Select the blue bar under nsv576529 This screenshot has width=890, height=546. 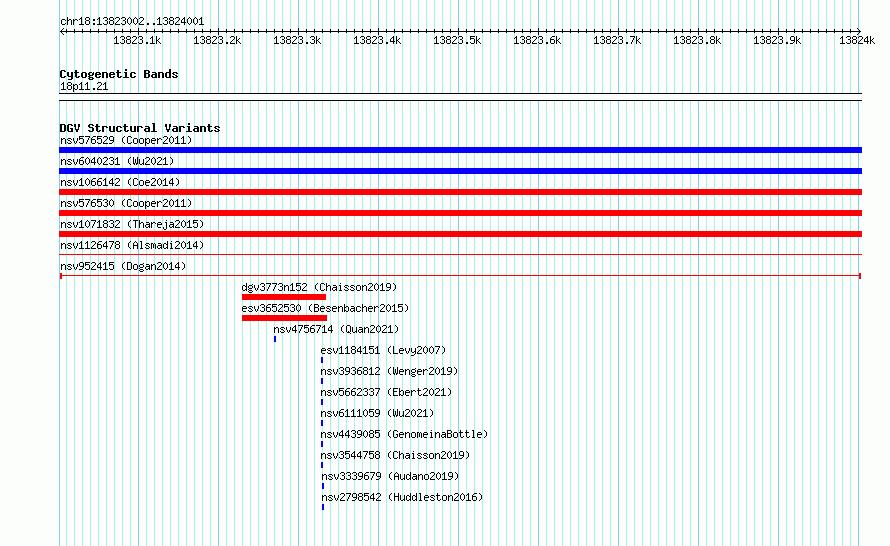(460, 150)
